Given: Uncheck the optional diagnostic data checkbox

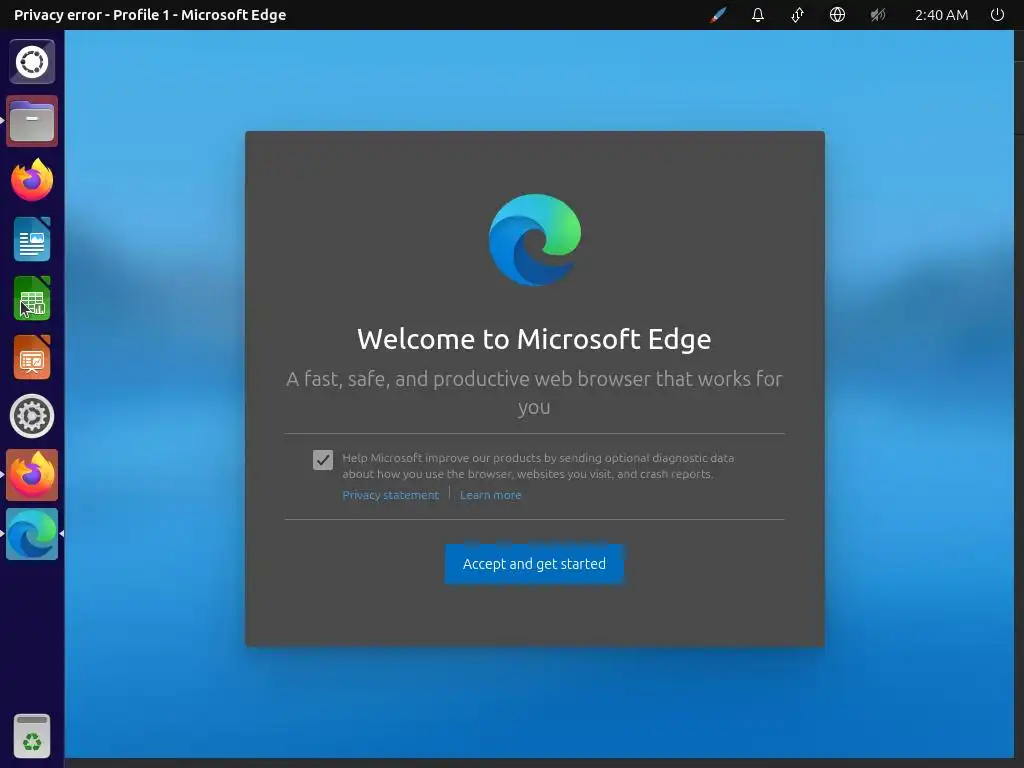Looking at the screenshot, I should [323, 460].
